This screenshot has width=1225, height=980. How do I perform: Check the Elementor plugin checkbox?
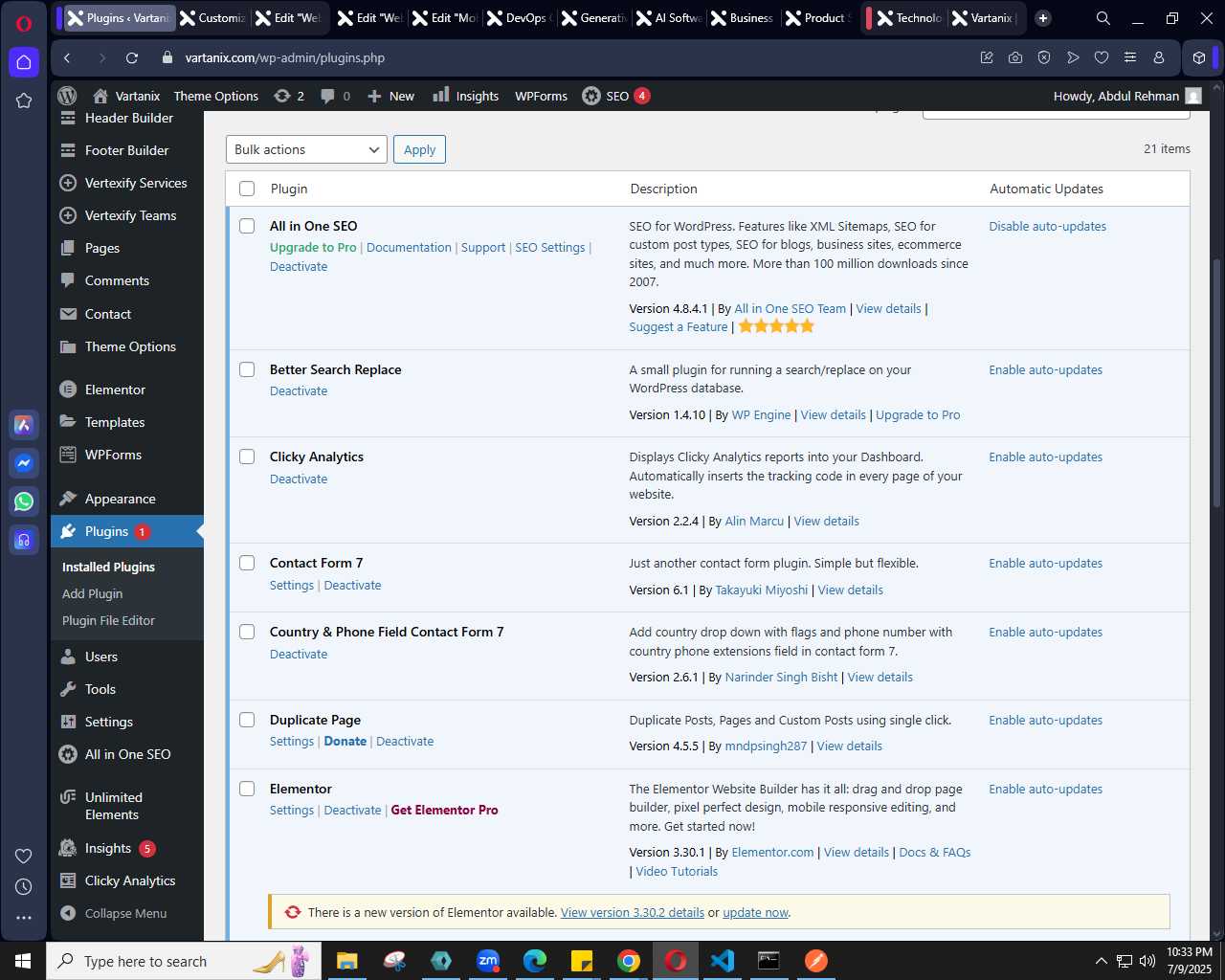247,789
